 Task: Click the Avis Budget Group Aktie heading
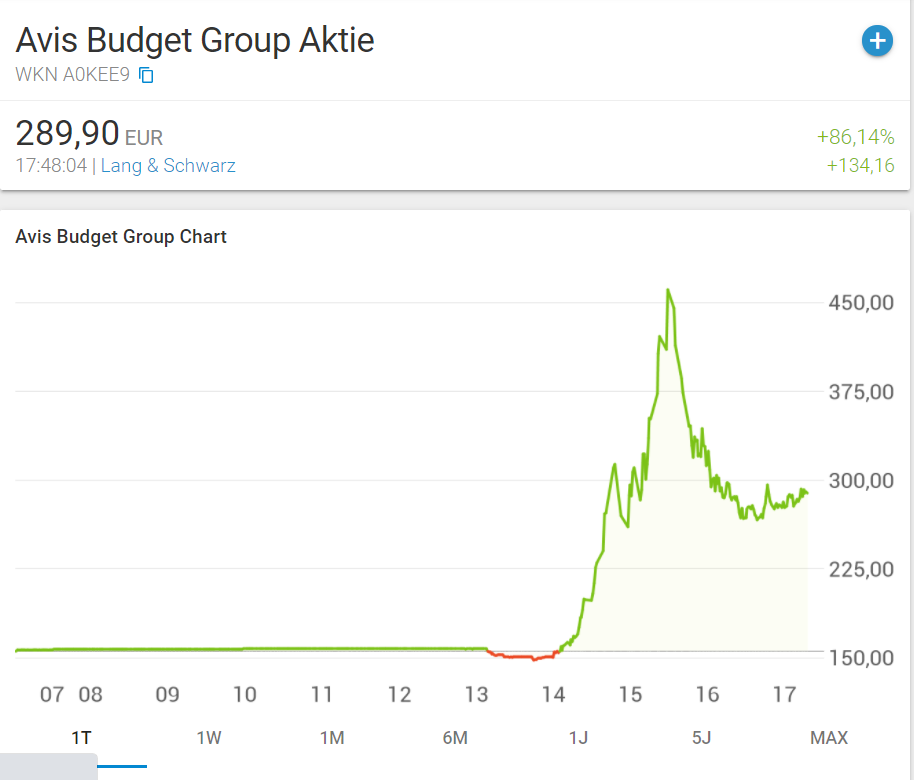195,40
